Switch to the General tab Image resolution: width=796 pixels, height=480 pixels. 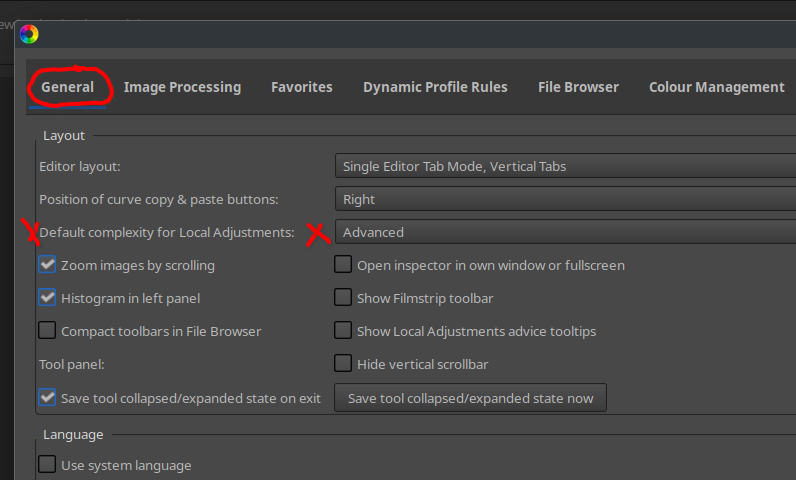(x=67, y=87)
